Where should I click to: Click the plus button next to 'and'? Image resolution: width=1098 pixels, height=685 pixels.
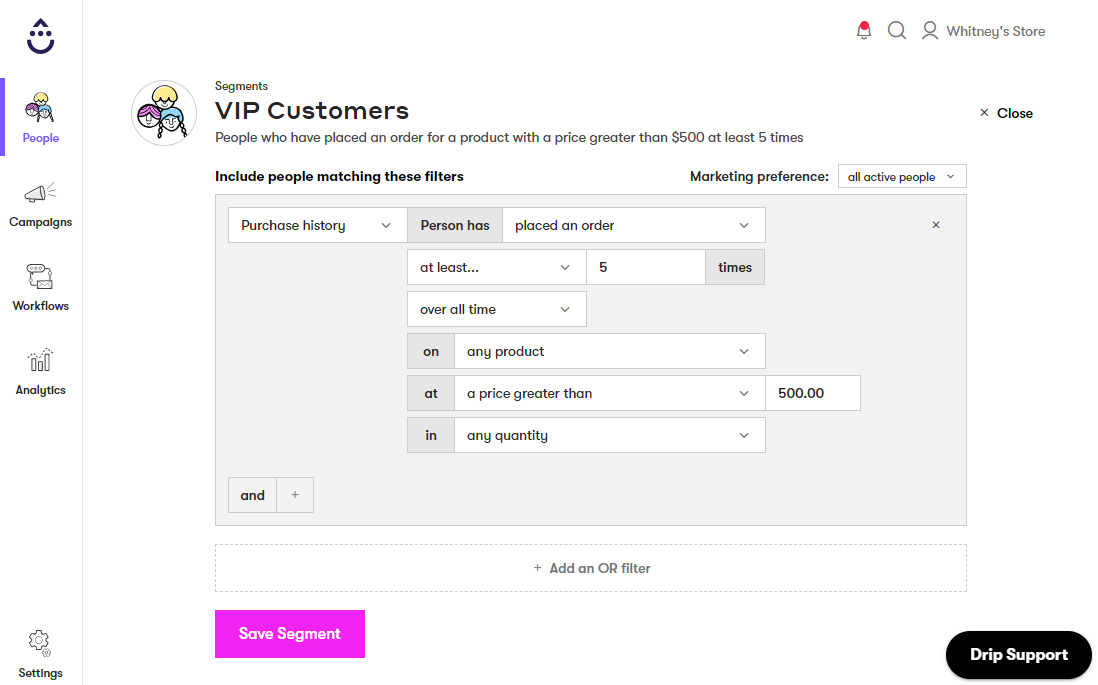294,494
